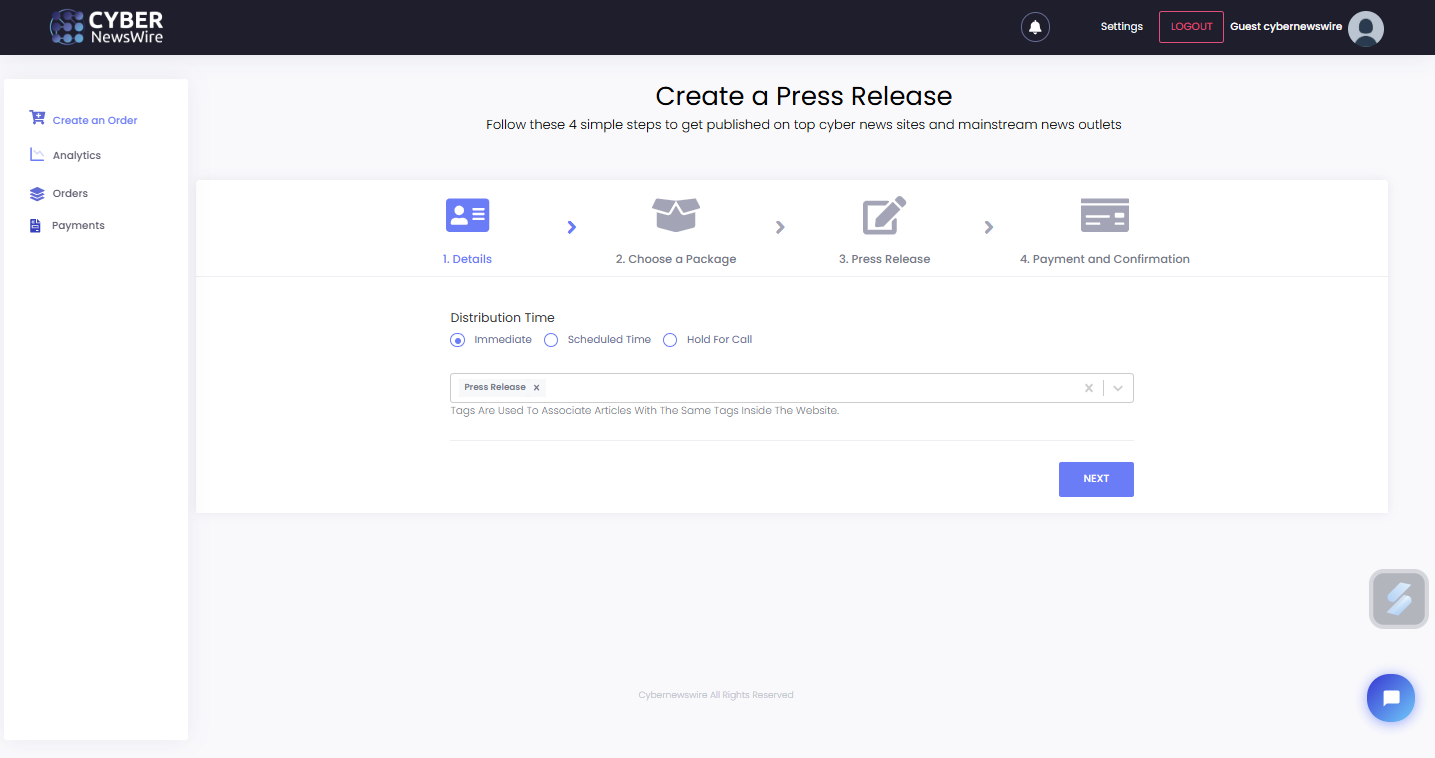Go to Analytics in the sidebar
1435x758 pixels.
pos(76,155)
